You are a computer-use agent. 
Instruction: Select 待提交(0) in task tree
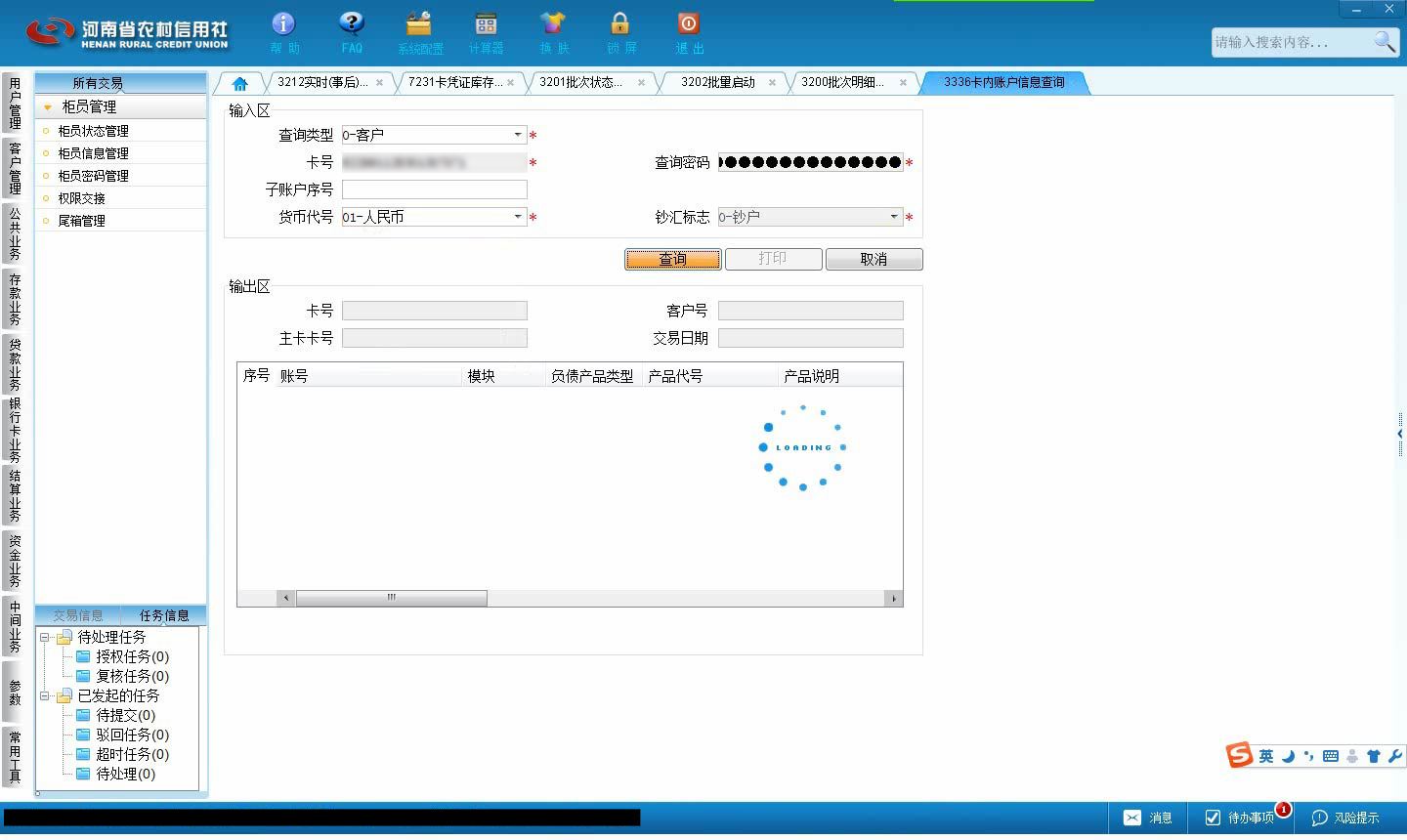pos(126,715)
